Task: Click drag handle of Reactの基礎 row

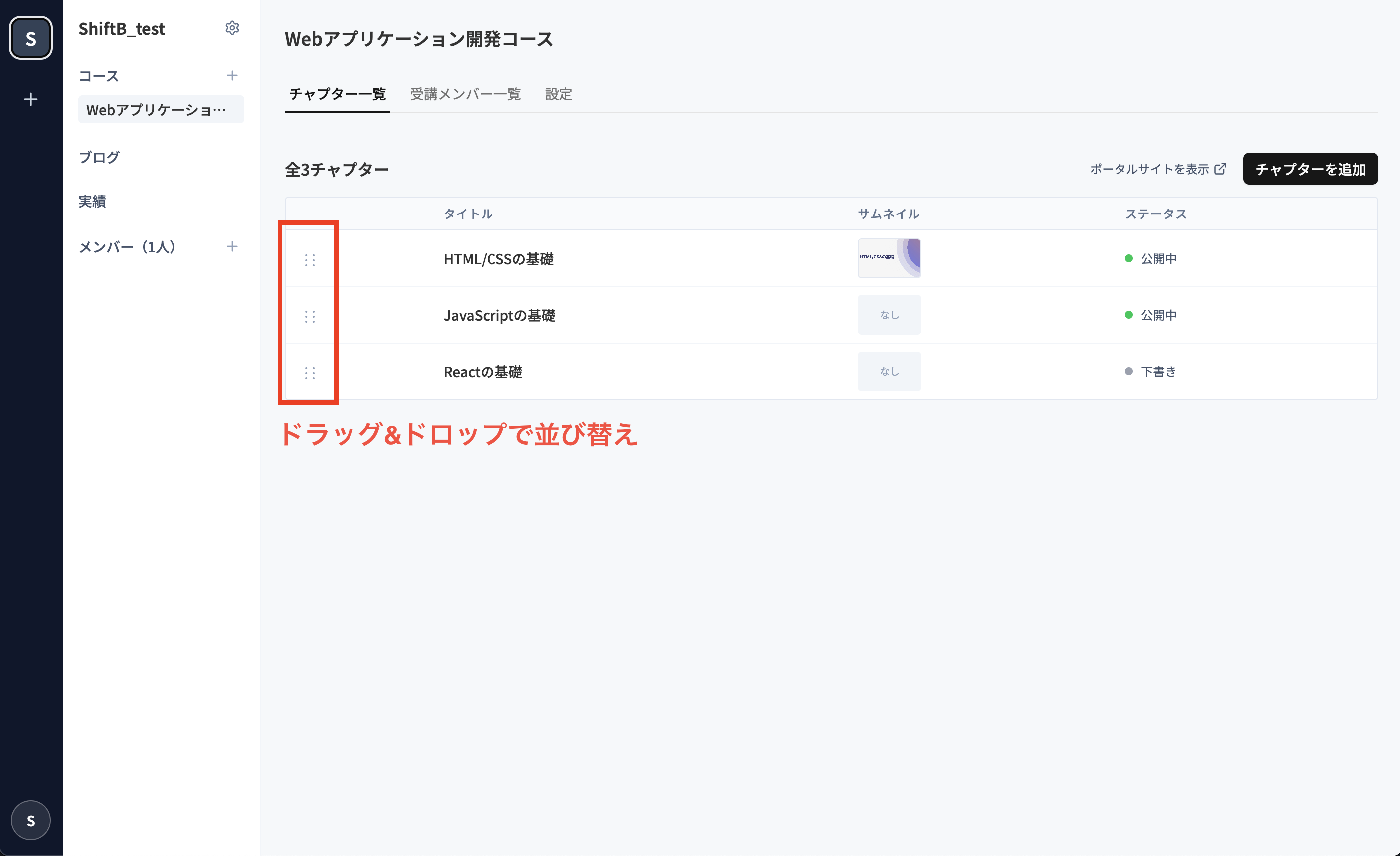Action: (310, 373)
